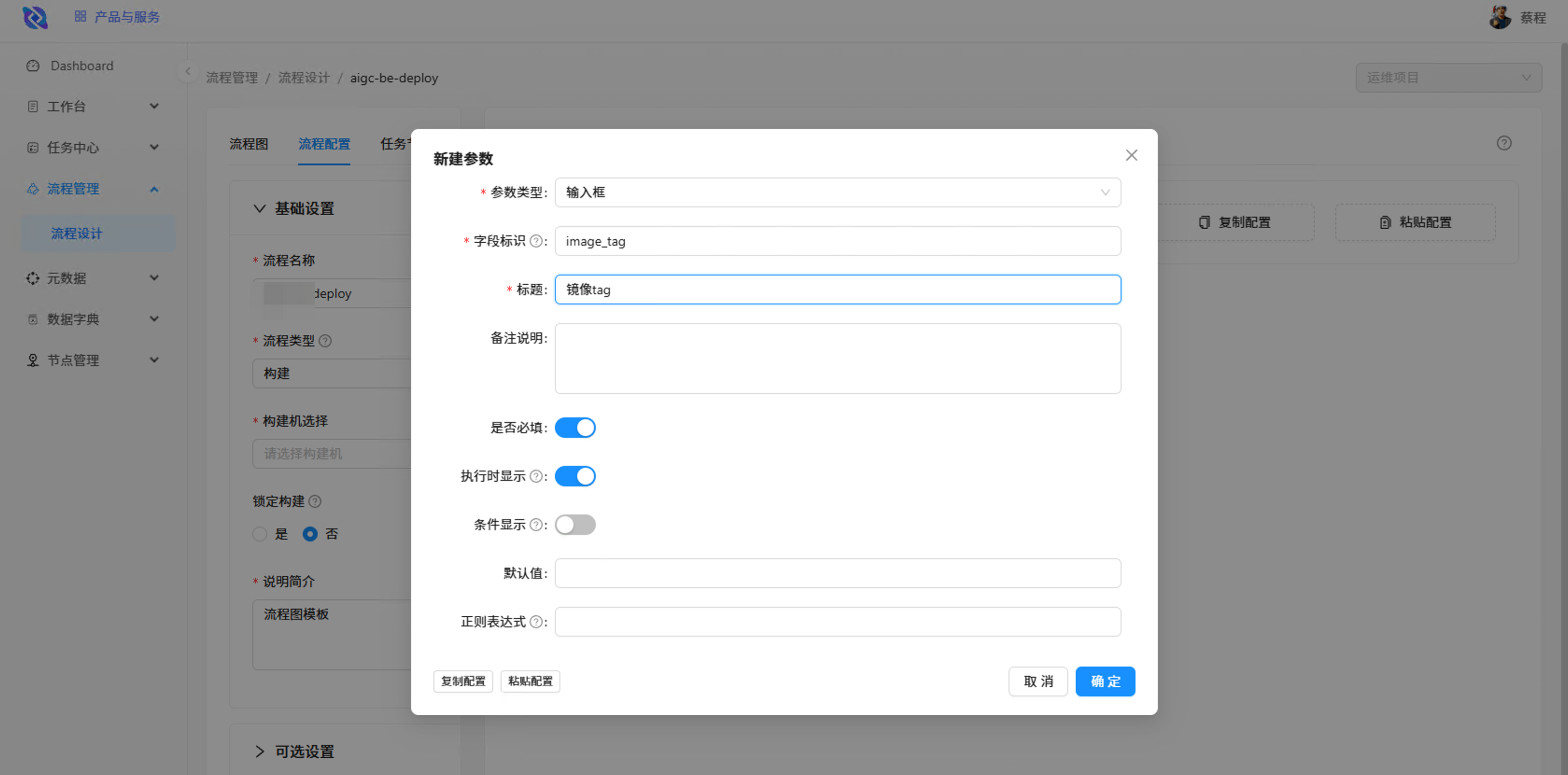Click the 备注说明 text area
This screenshot has width=1568, height=775.
[838, 359]
